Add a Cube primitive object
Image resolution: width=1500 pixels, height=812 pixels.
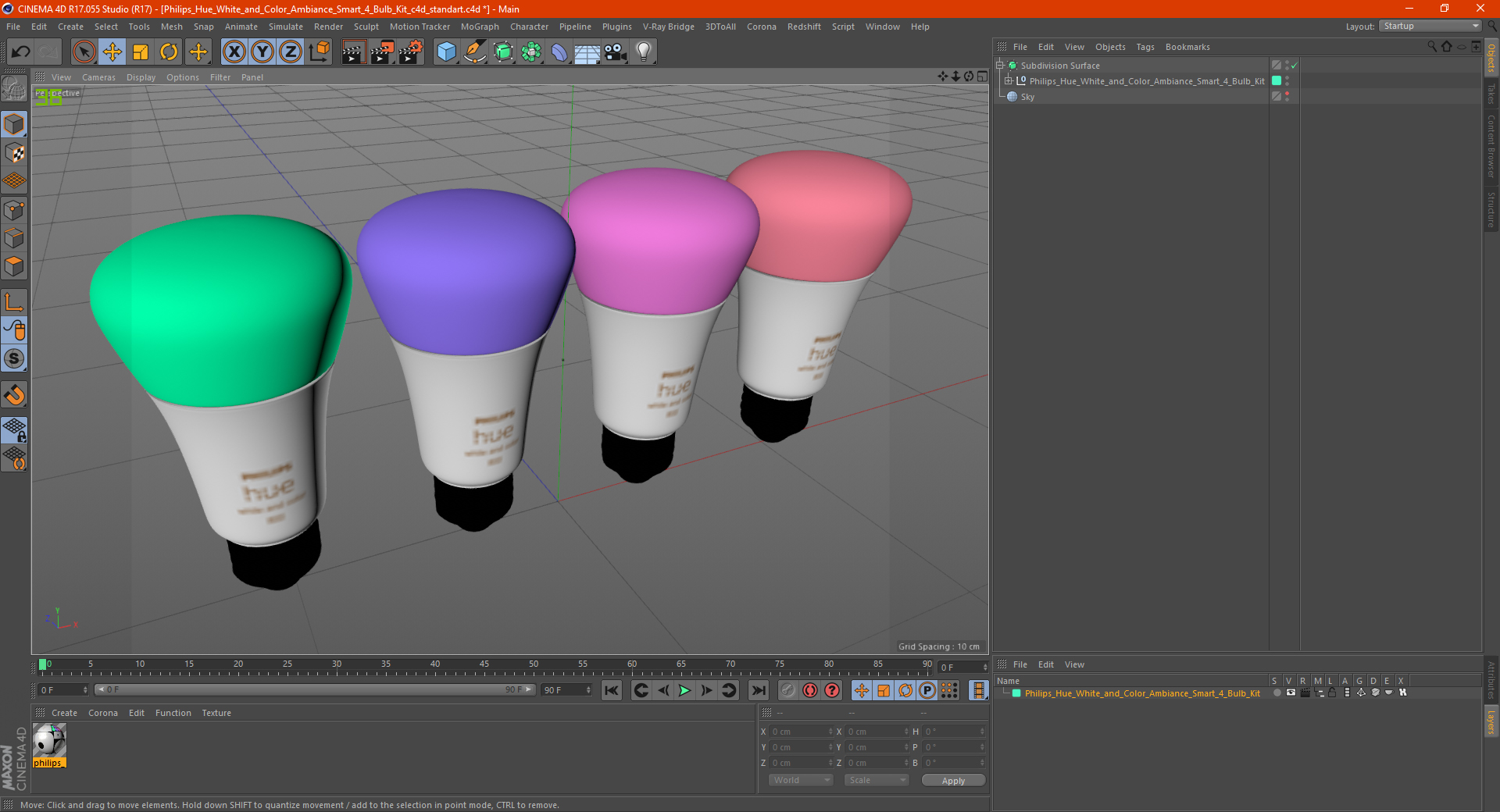tap(446, 52)
